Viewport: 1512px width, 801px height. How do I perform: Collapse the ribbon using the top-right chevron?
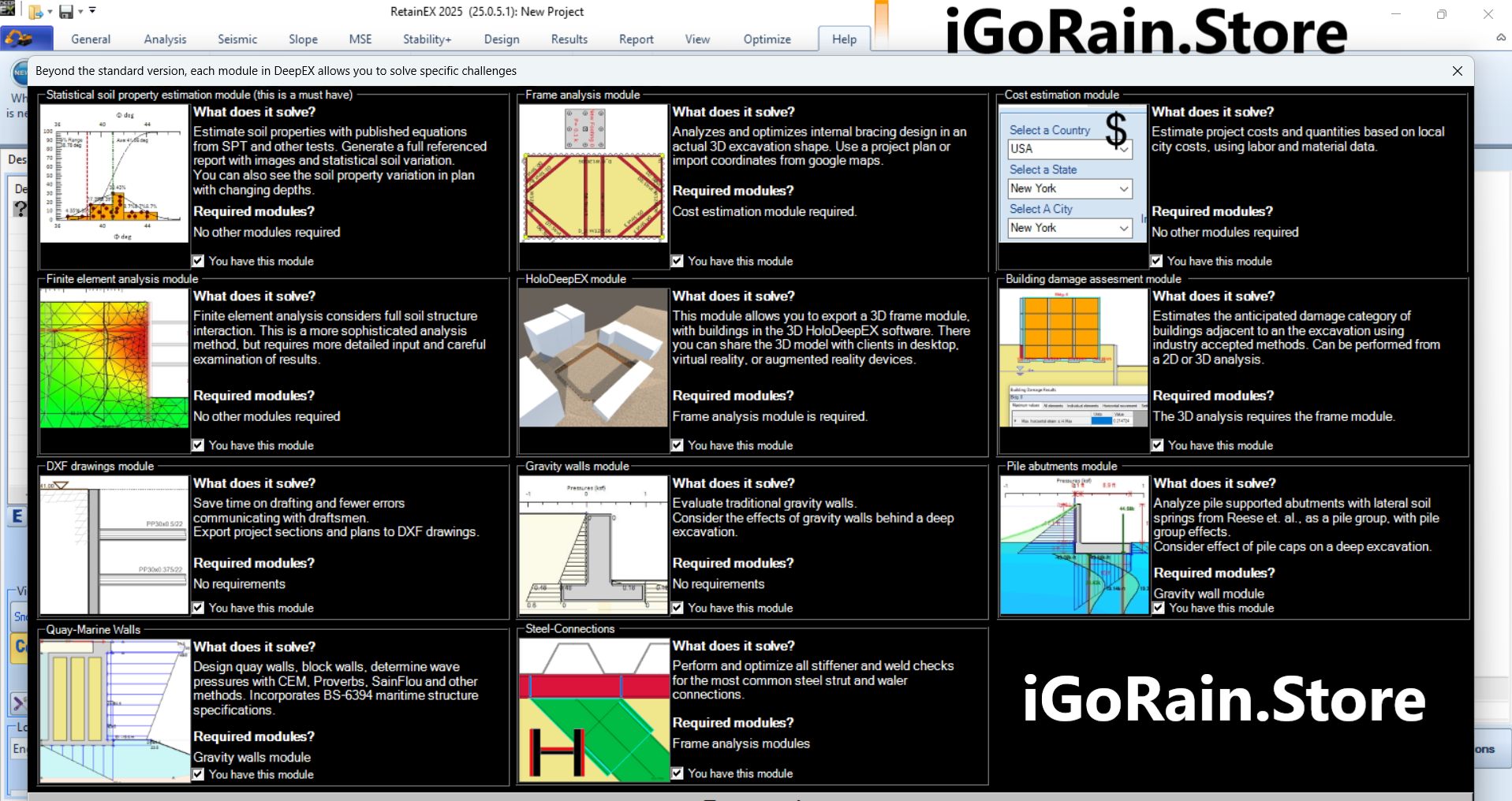(1500, 38)
